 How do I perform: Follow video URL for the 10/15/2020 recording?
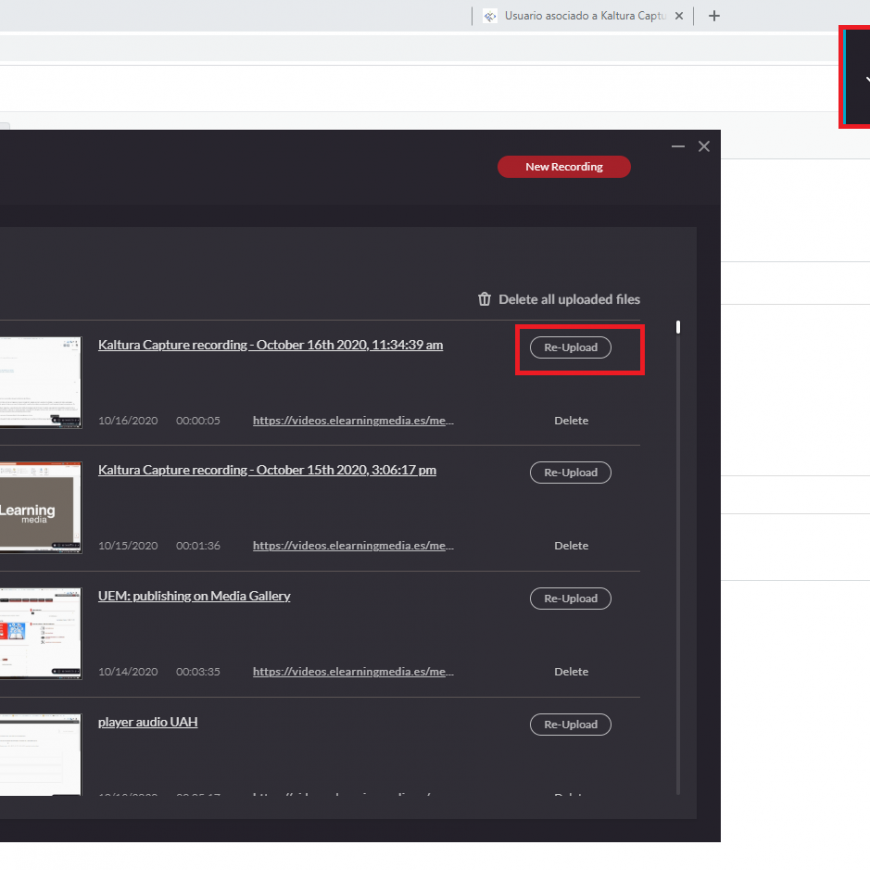pos(353,546)
